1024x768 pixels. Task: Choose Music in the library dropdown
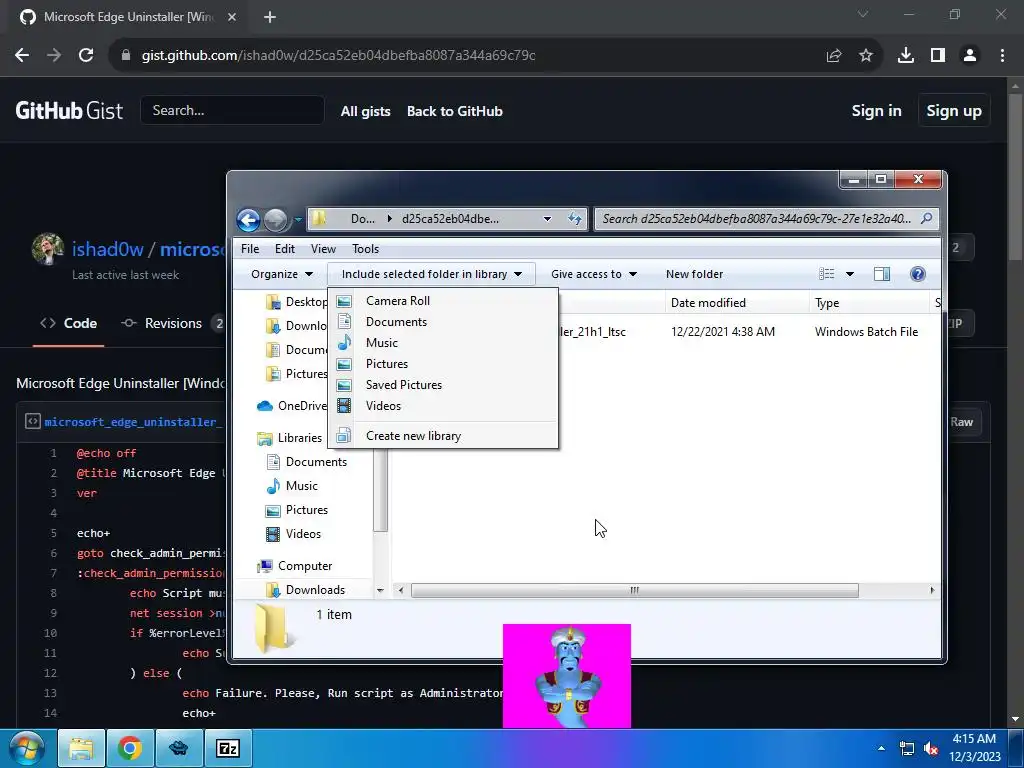tap(443, 343)
